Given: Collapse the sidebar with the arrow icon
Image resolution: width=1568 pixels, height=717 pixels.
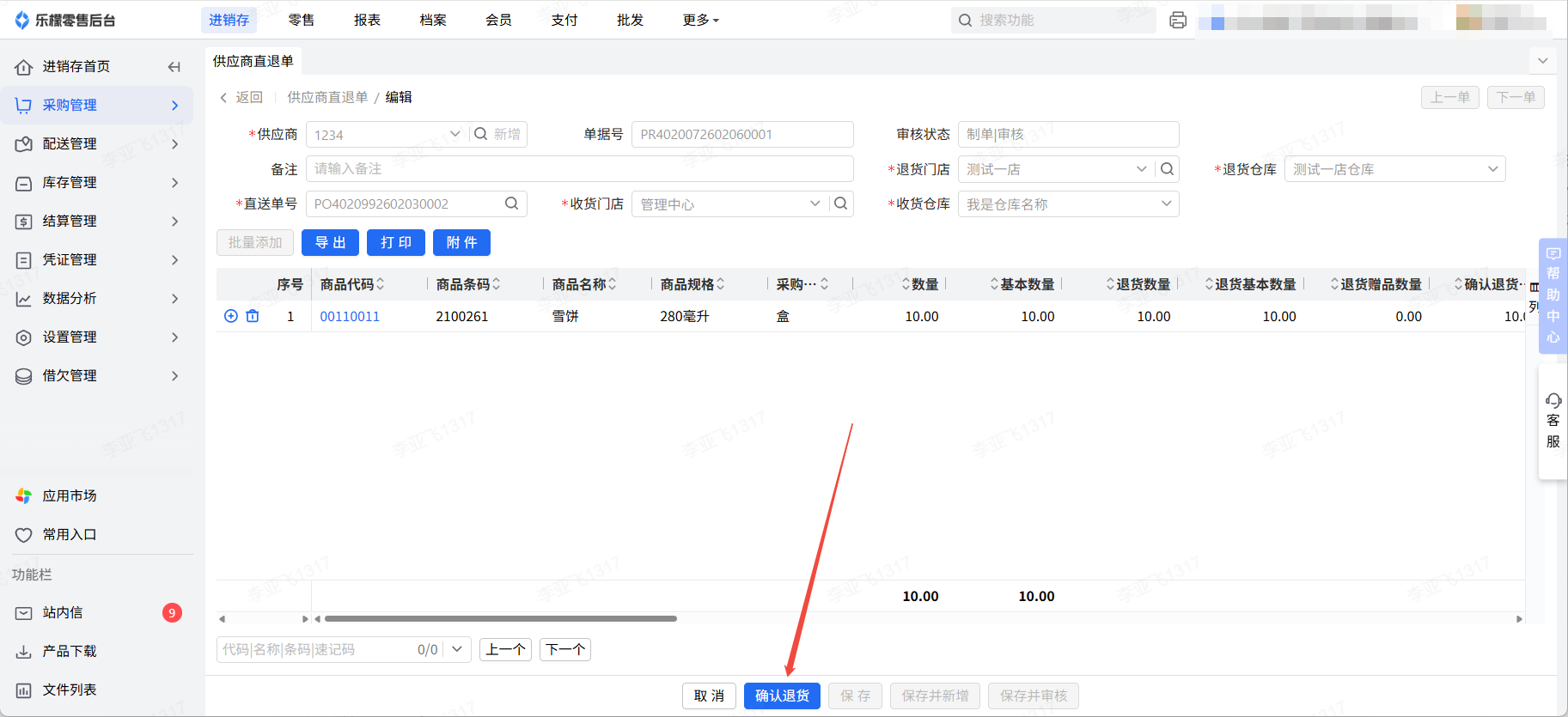Looking at the screenshot, I should tap(174, 67).
